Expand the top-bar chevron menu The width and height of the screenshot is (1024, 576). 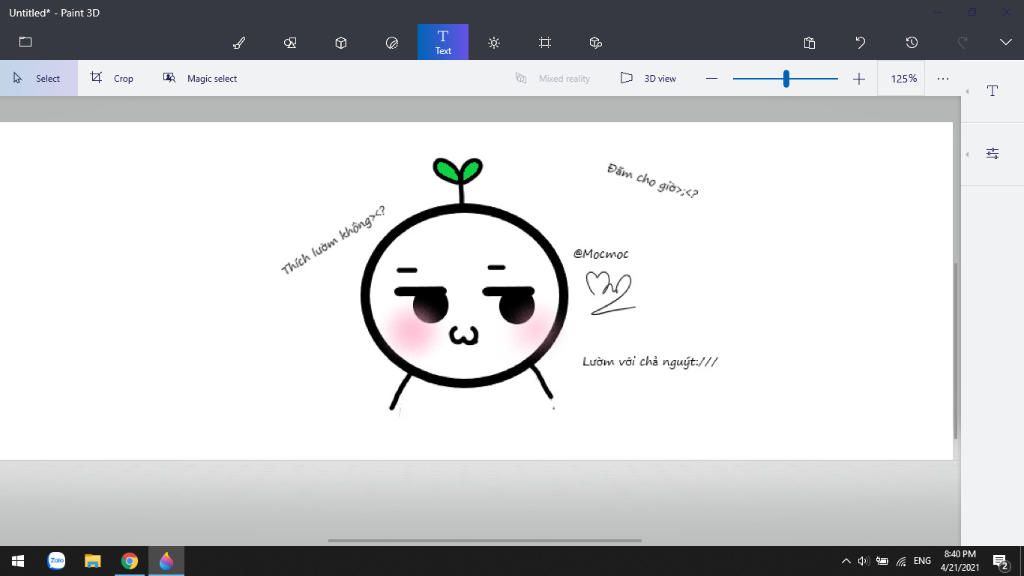(x=1006, y=42)
